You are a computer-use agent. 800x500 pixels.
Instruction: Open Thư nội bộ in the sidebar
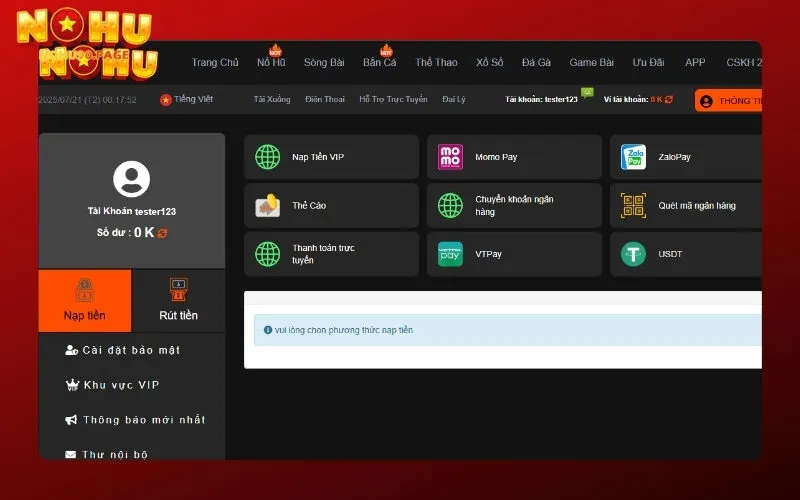(x=115, y=454)
